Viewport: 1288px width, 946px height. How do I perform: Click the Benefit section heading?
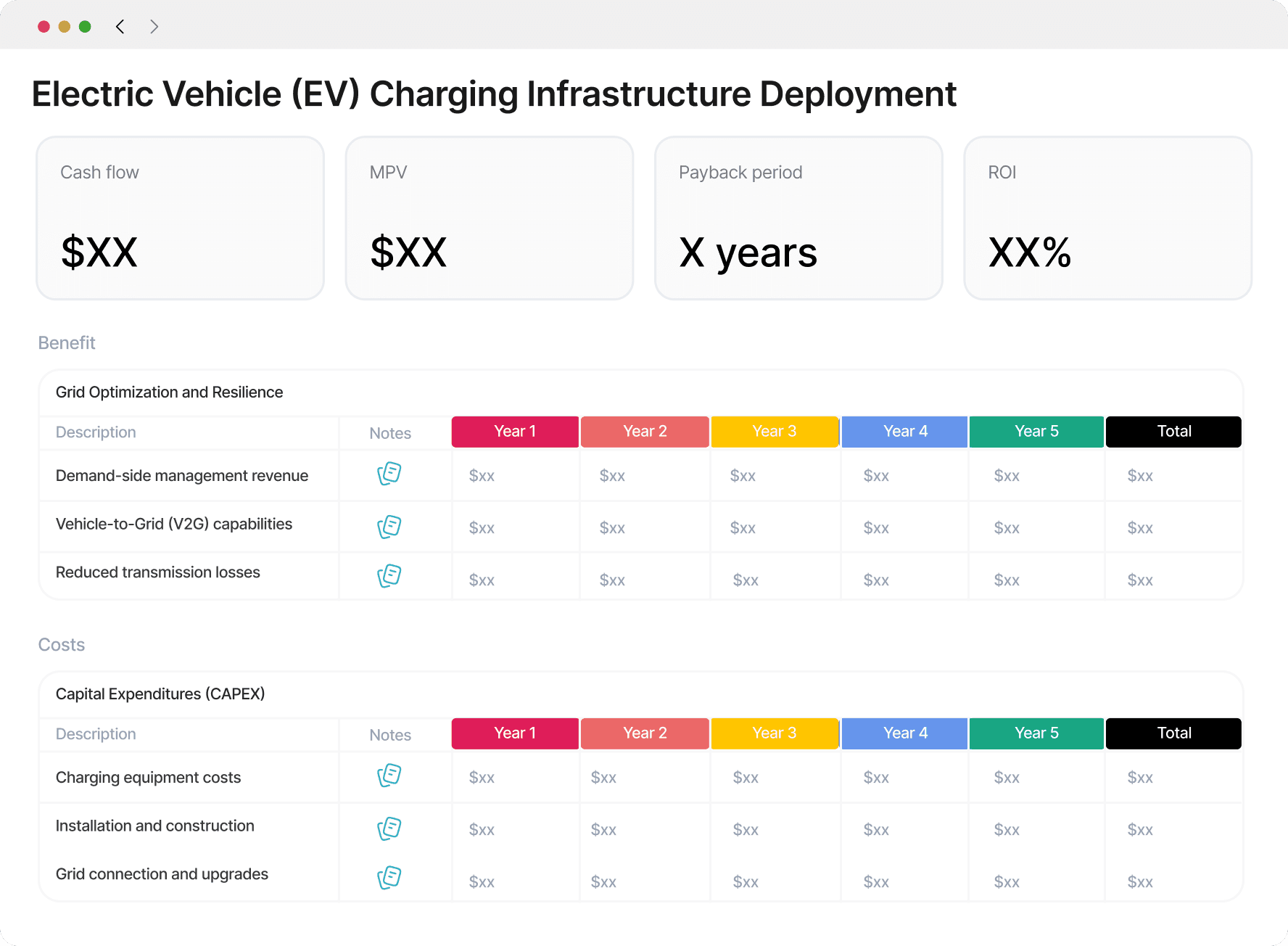[67, 342]
